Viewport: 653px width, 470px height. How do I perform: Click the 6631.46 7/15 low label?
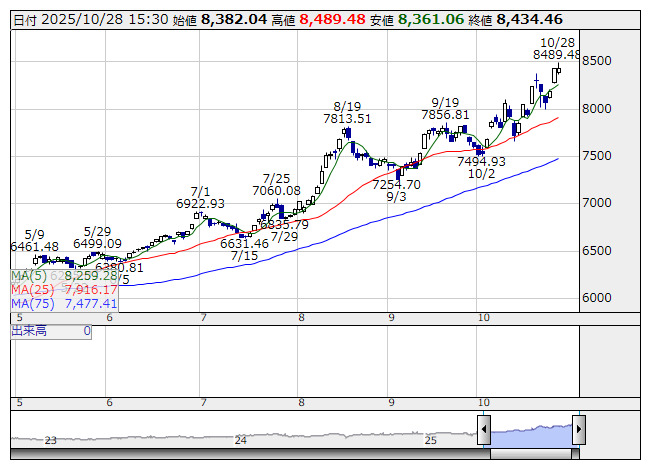pyautogui.click(x=244, y=249)
